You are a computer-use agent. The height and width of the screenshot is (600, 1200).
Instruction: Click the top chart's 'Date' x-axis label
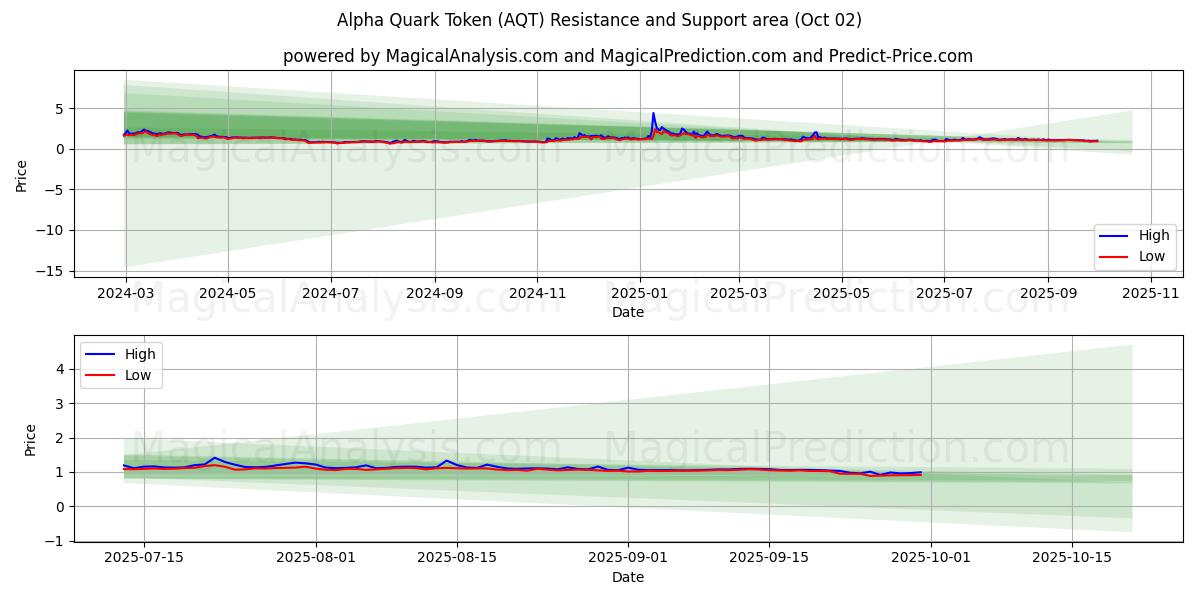click(x=627, y=312)
